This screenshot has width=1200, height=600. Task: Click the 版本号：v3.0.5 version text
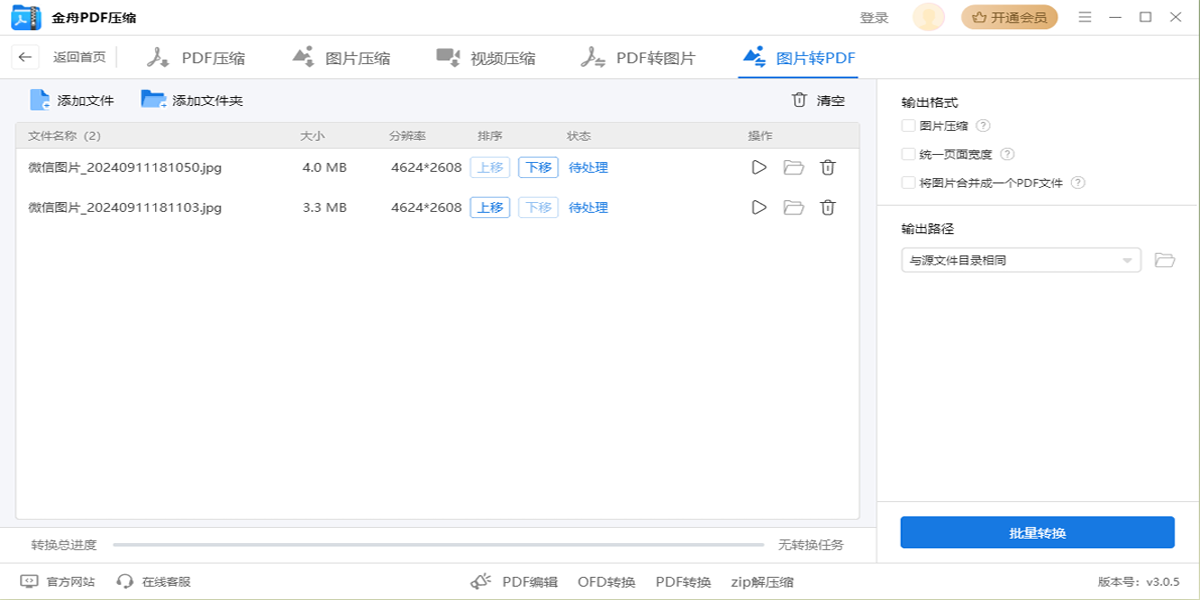pyautogui.click(x=1138, y=581)
